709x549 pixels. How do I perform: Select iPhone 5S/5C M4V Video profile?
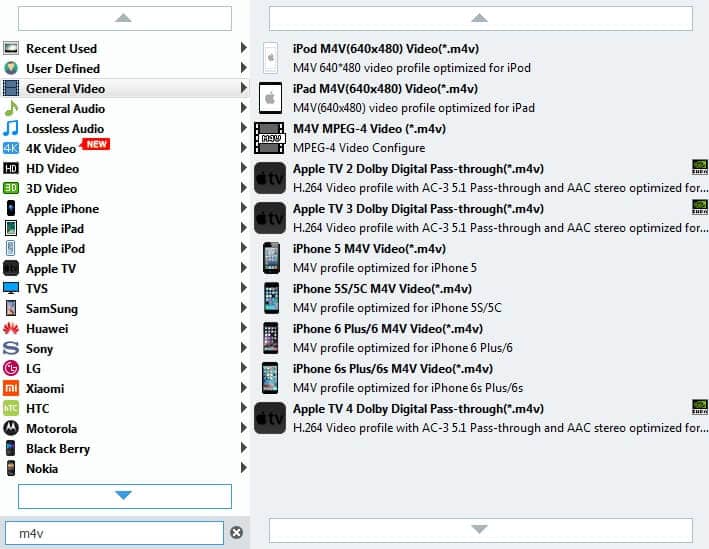pyautogui.click(x=481, y=298)
